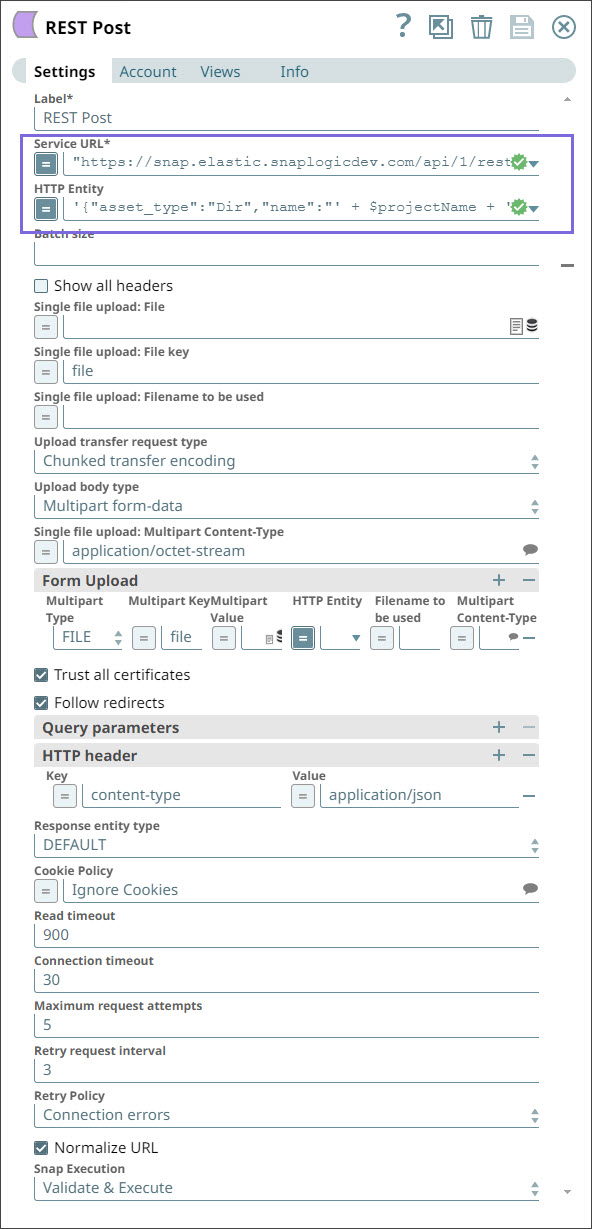Save the snap settings via disk icon
The width and height of the screenshot is (592, 1229).
point(521,27)
